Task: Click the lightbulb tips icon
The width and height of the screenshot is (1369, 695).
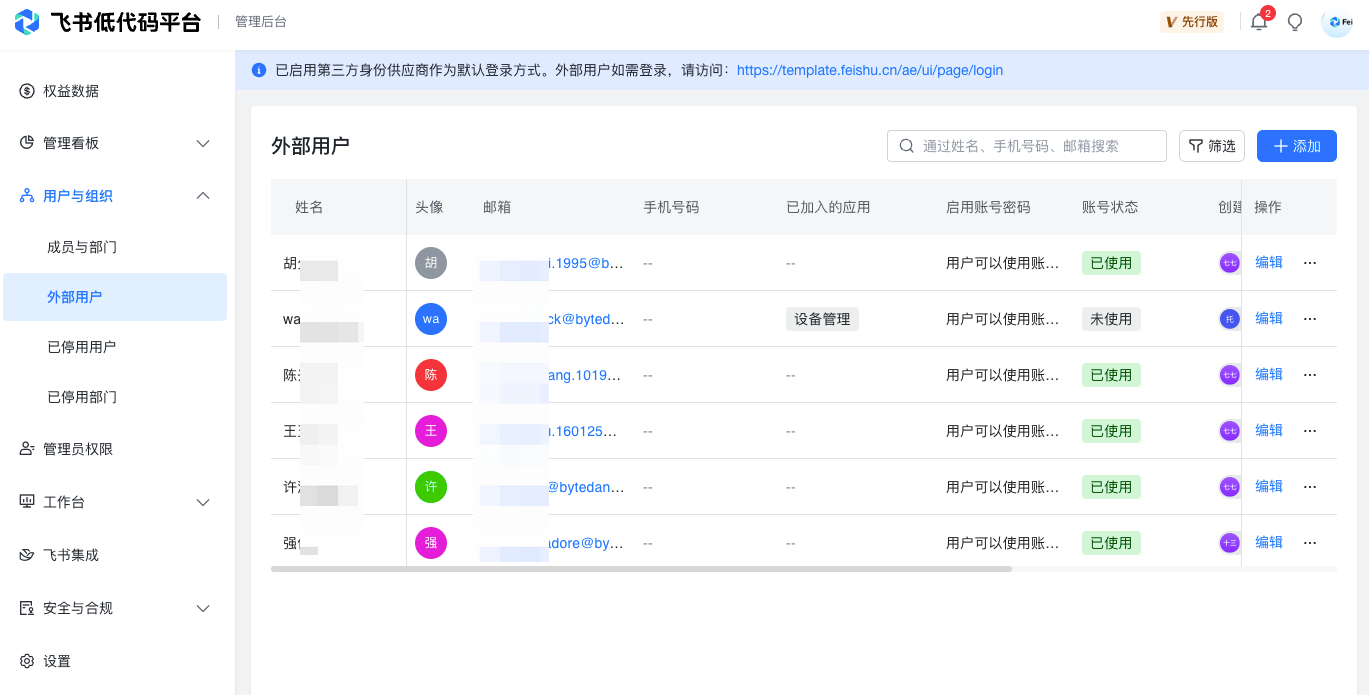Action: [x=1295, y=22]
